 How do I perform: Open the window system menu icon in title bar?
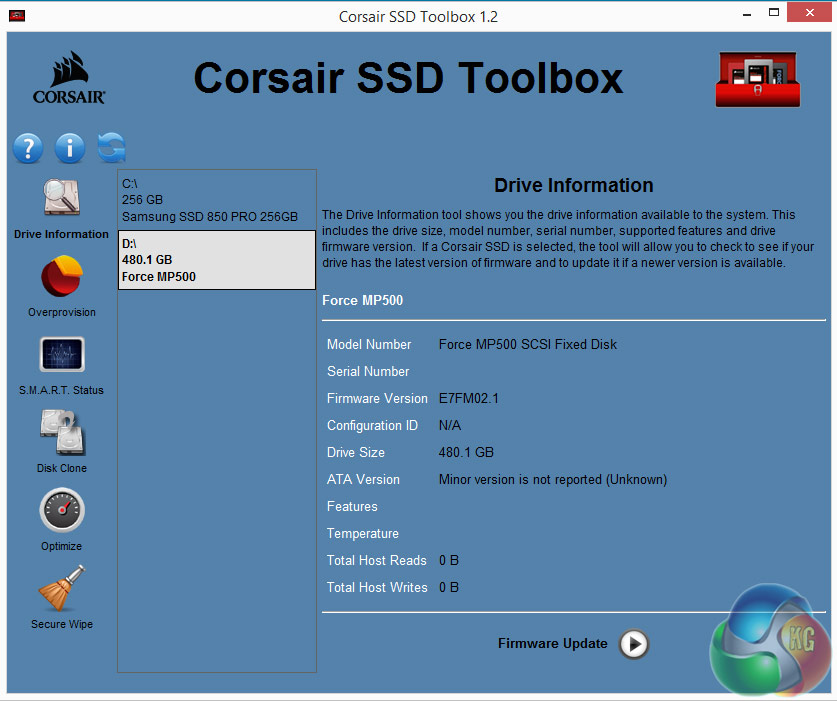pyautogui.click(x=17, y=16)
